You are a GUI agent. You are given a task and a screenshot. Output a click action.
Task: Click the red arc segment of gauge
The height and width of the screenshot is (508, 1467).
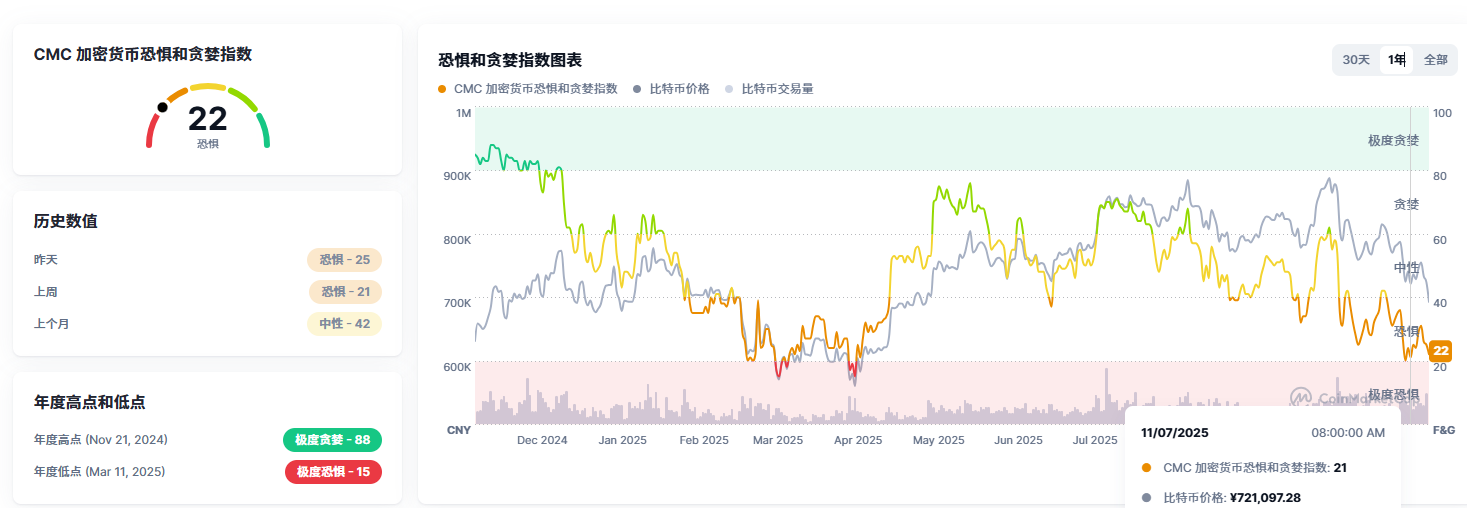(151, 131)
